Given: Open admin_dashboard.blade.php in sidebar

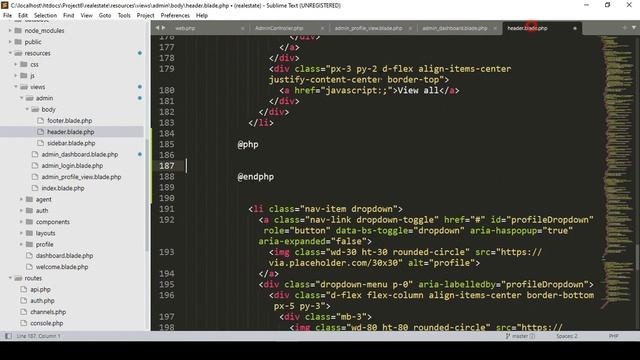Looking at the screenshot, I should (x=80, y=154).
